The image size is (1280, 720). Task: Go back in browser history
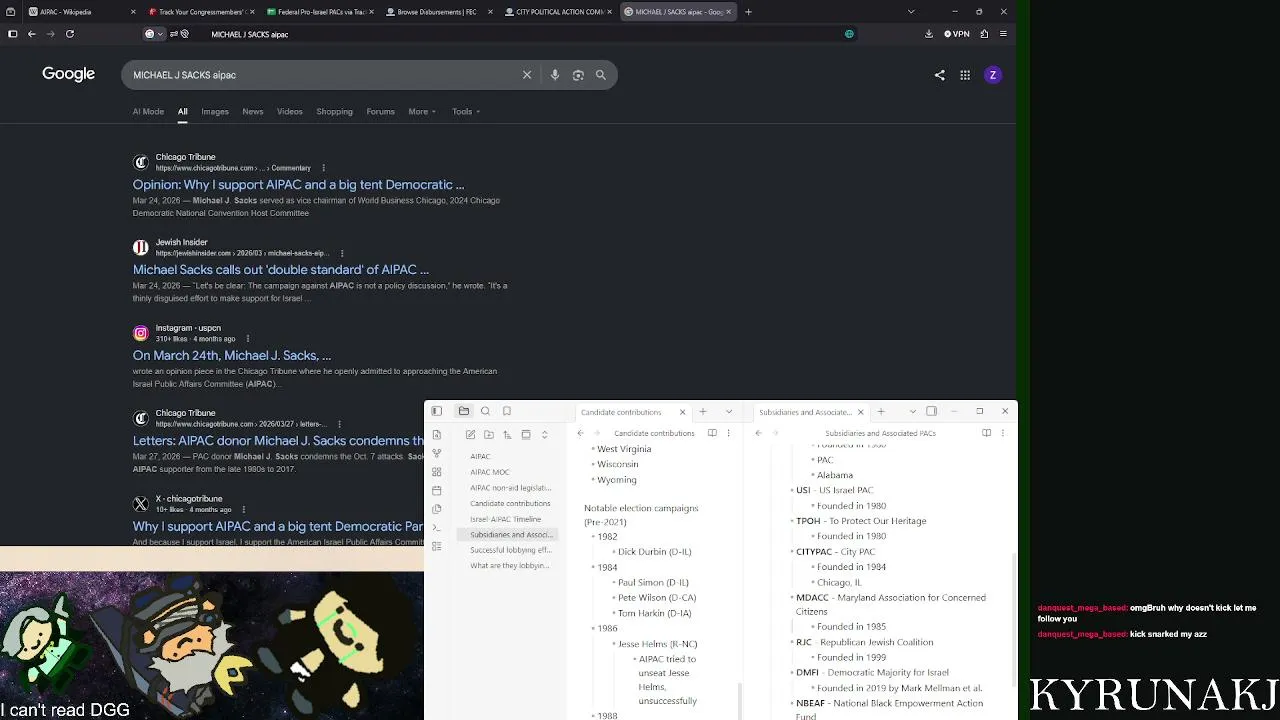[x=31, y=34]
